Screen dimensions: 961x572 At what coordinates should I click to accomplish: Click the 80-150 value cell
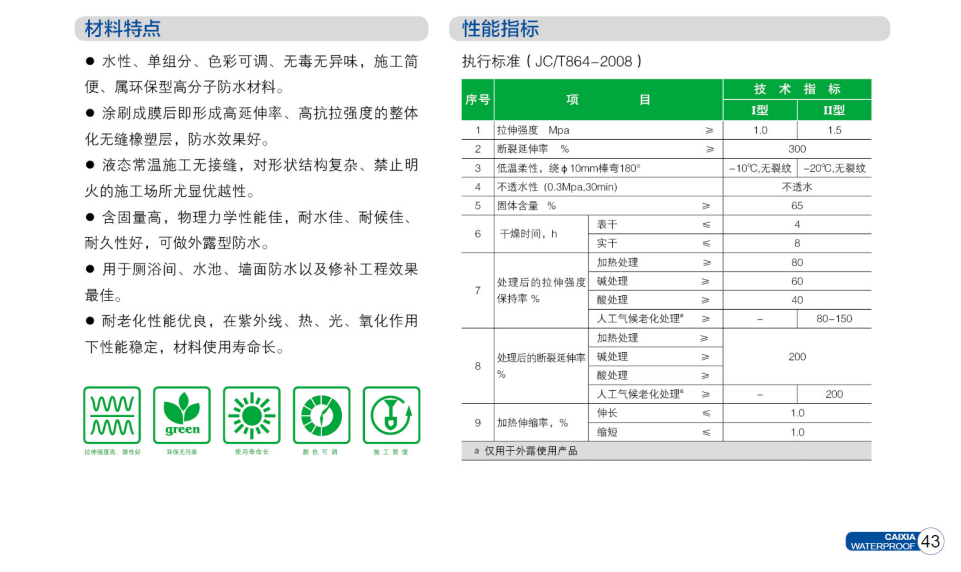tap(834, 319)
